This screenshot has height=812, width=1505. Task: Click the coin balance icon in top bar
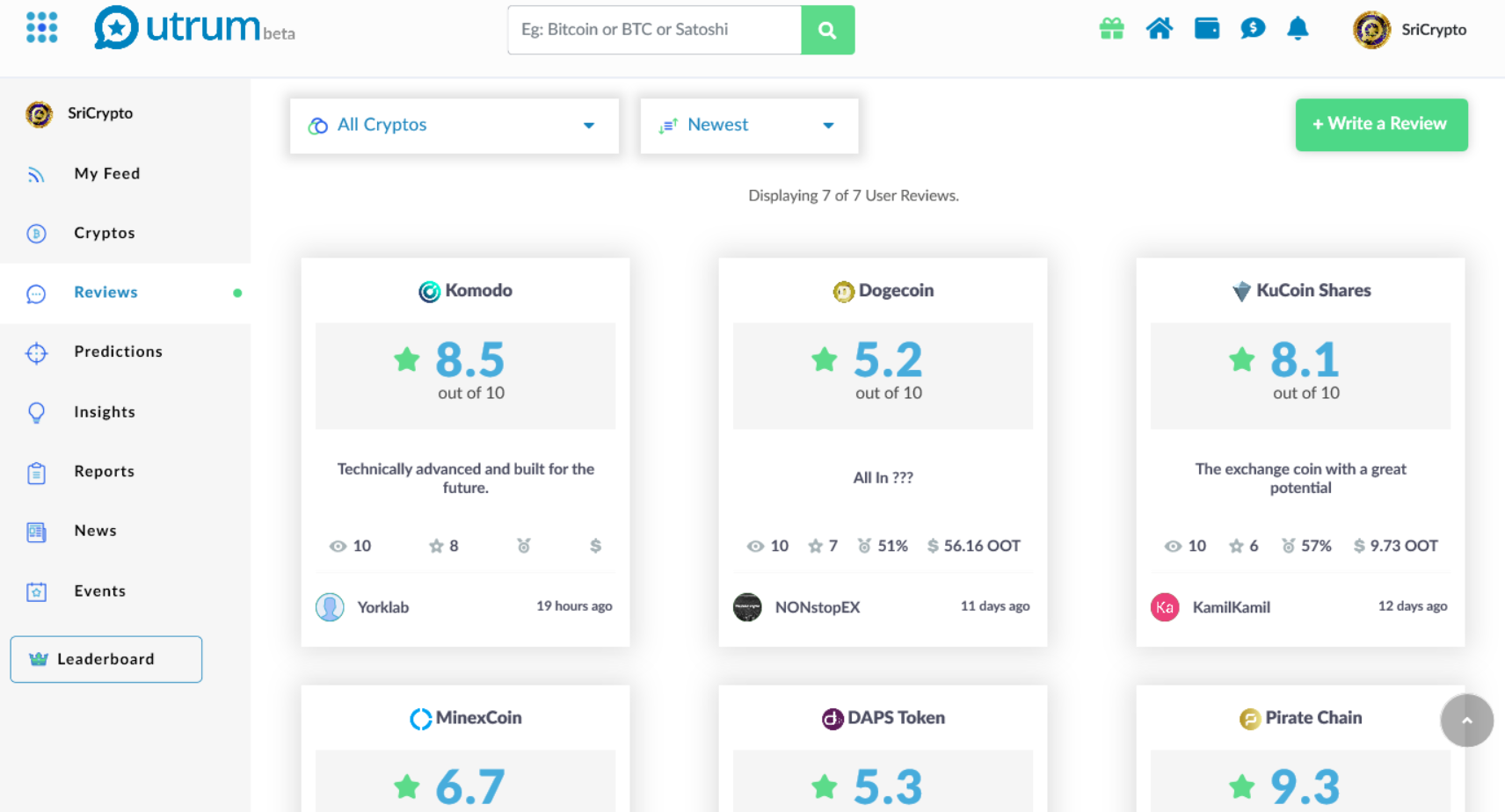click(1252, 28)
